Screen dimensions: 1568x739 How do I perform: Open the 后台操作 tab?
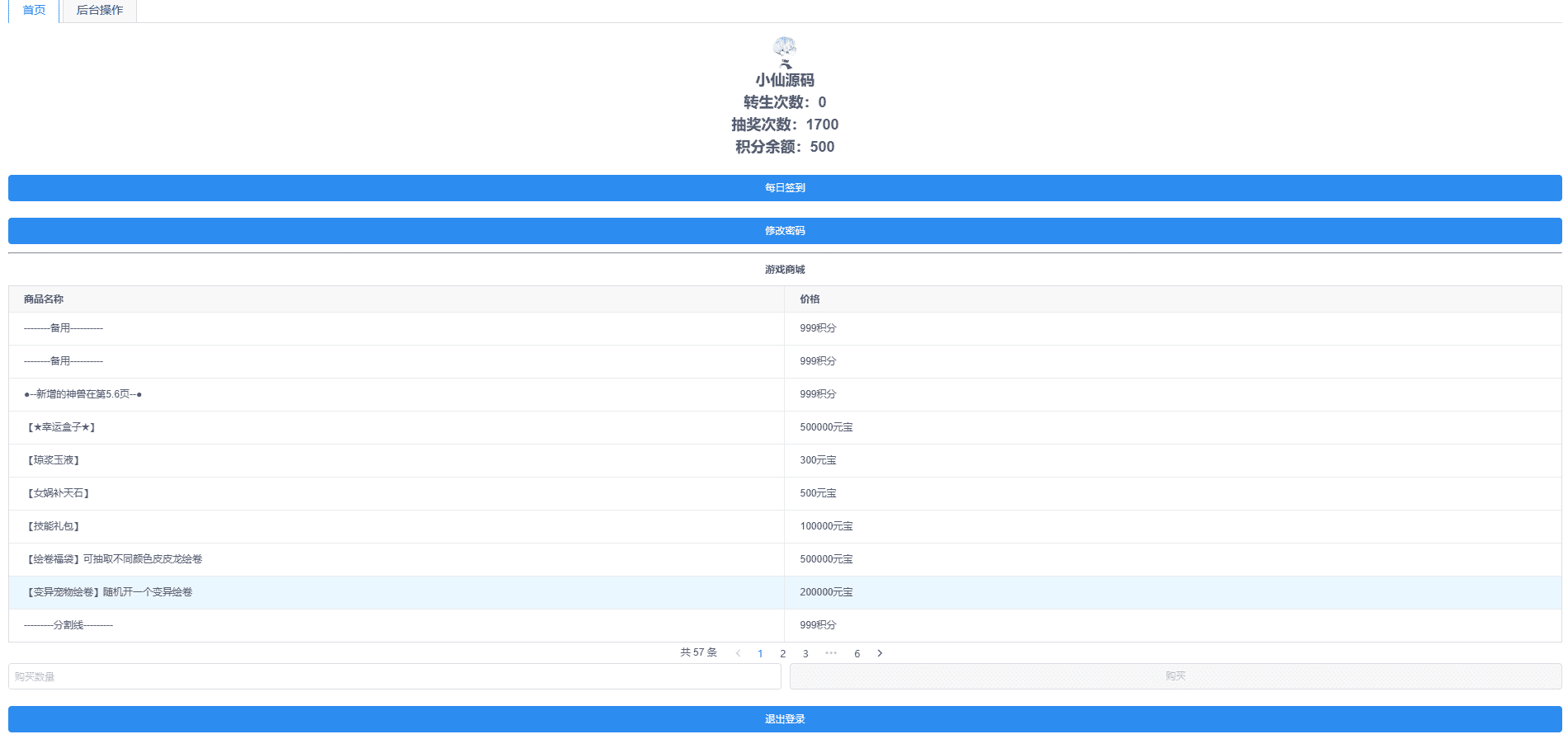[100, 11]
